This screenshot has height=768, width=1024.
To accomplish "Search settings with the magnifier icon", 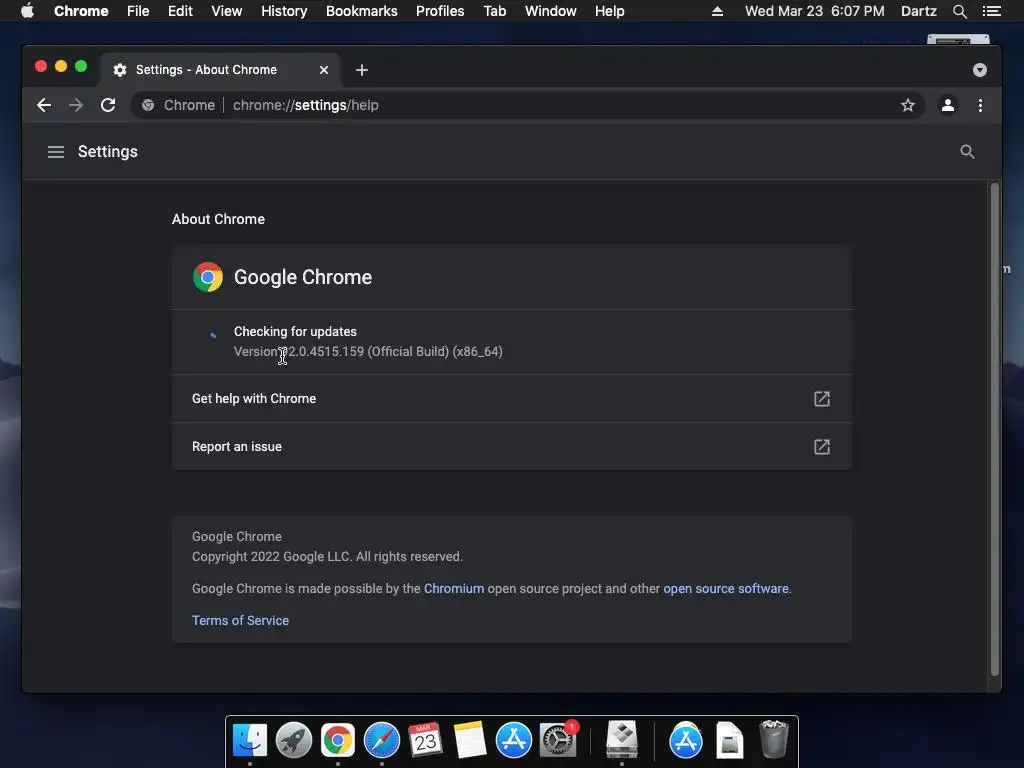I will tap(967, 152).
